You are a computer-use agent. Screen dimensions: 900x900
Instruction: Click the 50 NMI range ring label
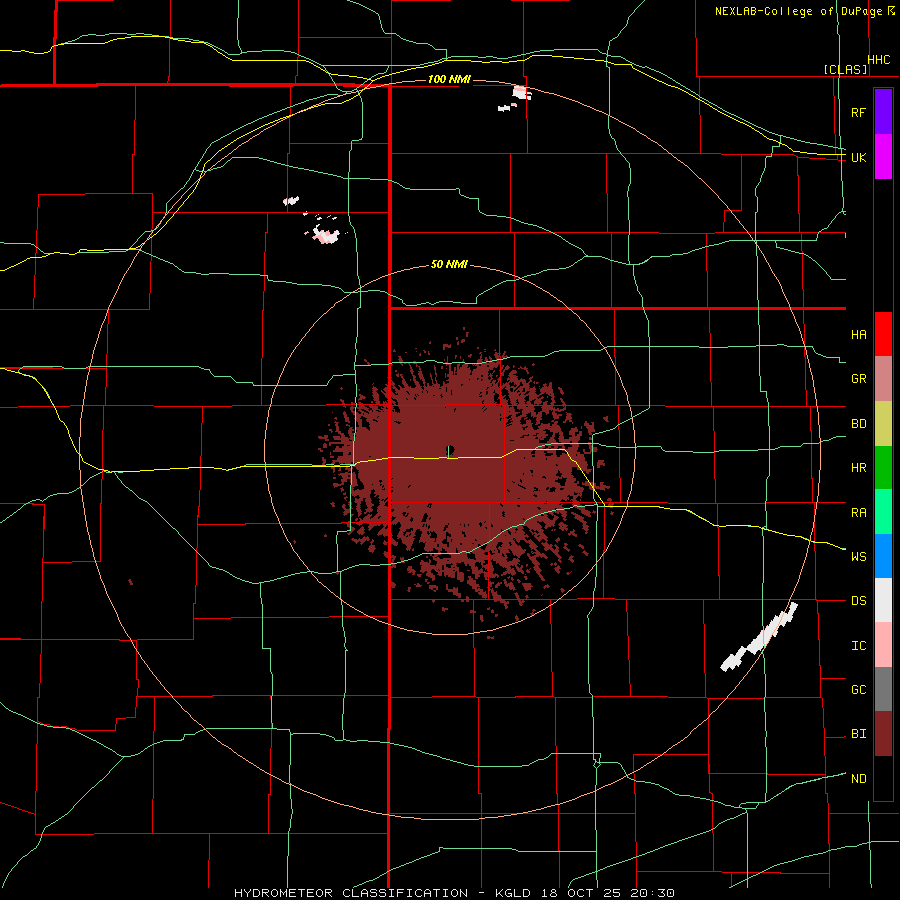[x=449, y=265]
